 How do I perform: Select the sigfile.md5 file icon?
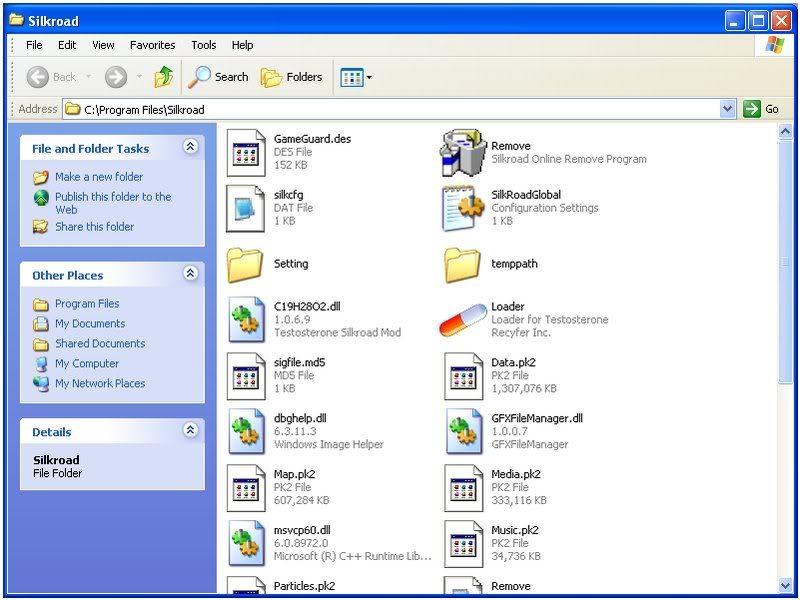[x=246, y=376]
